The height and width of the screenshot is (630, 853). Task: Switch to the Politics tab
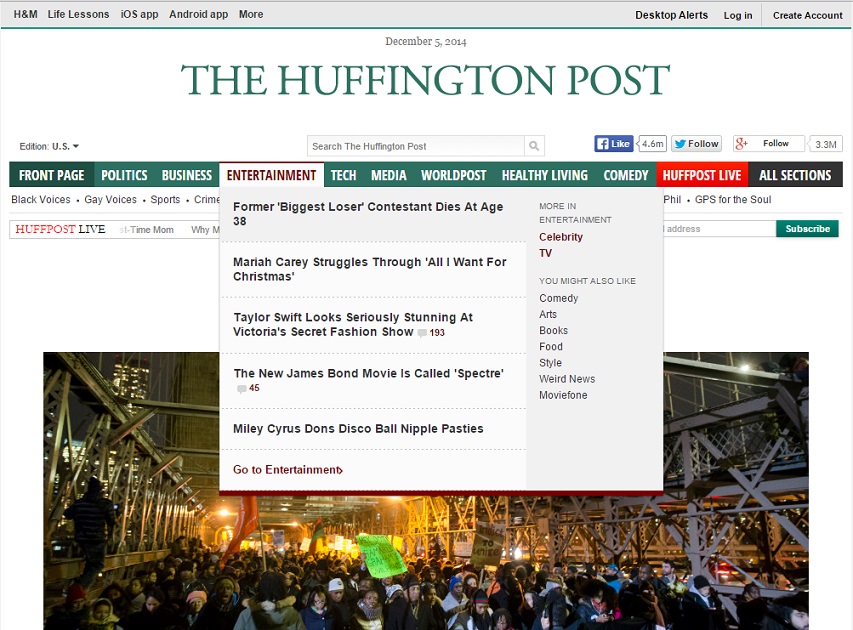click(x=123, y=175)
